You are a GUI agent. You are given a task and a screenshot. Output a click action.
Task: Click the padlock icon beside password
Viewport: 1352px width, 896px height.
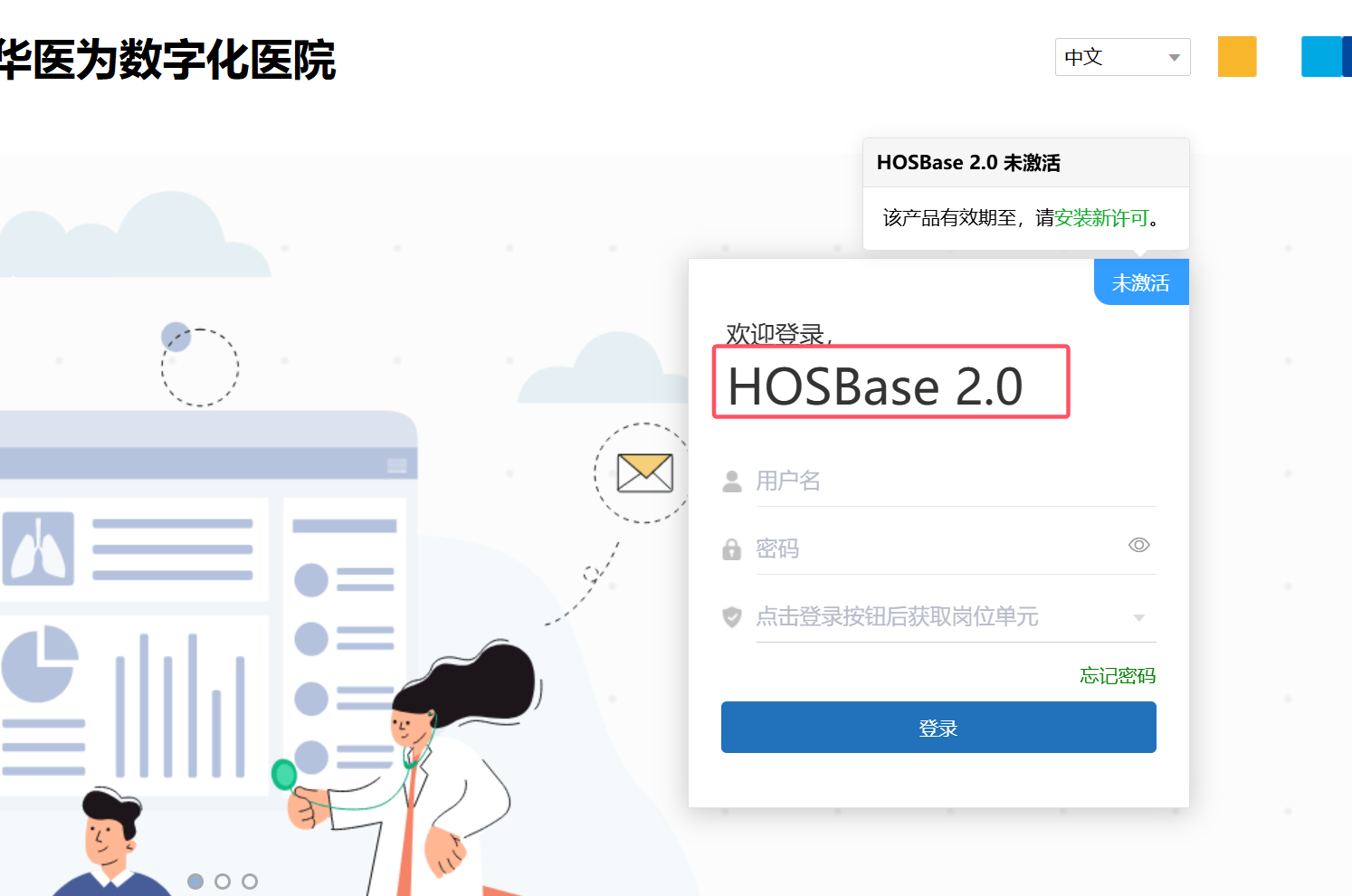(x=732, y=549)
